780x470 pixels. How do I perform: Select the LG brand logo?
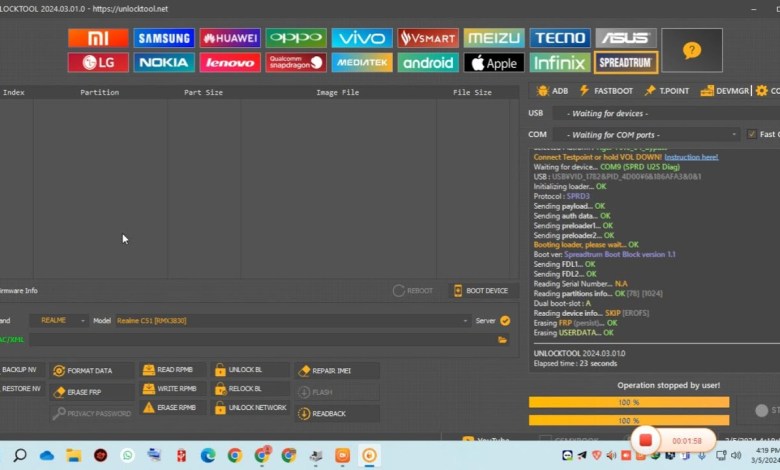tap(98, 63)
